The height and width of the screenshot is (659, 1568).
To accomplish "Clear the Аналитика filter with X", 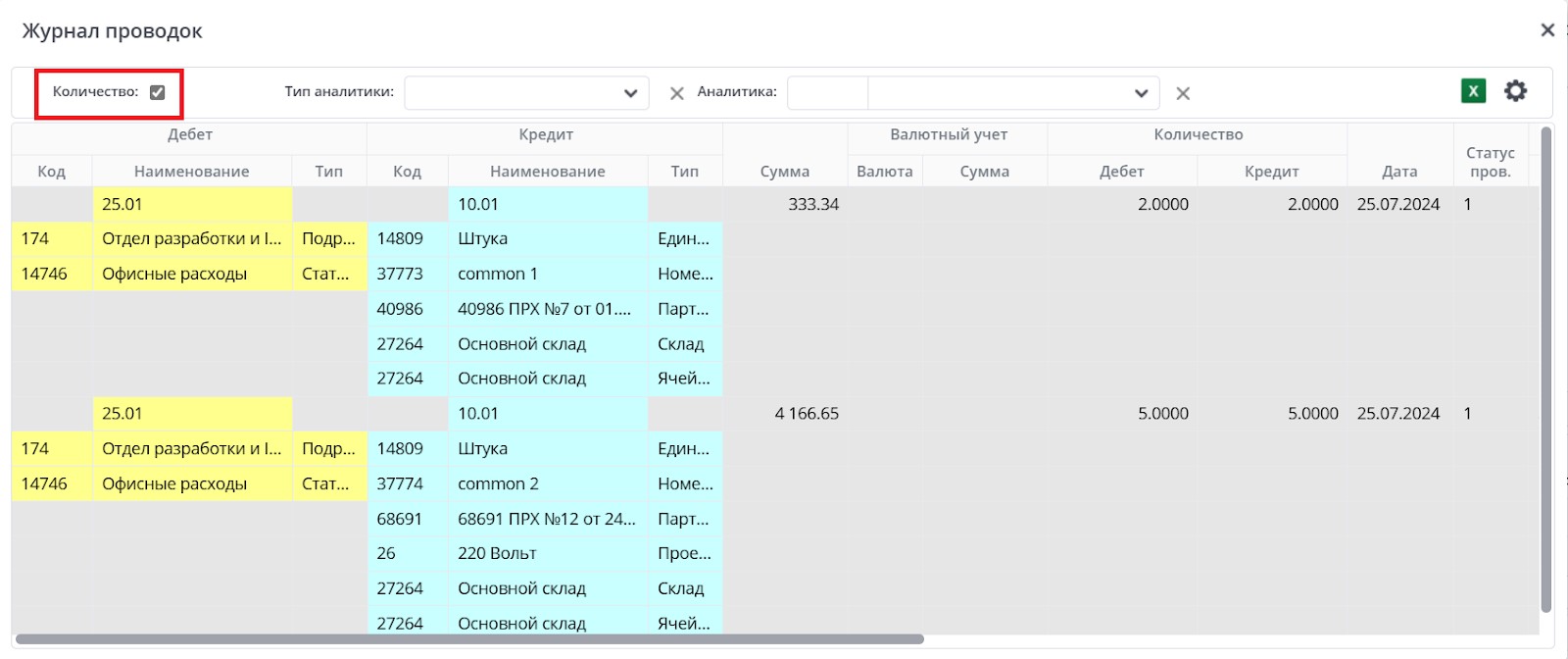I will click(1183, 94).
